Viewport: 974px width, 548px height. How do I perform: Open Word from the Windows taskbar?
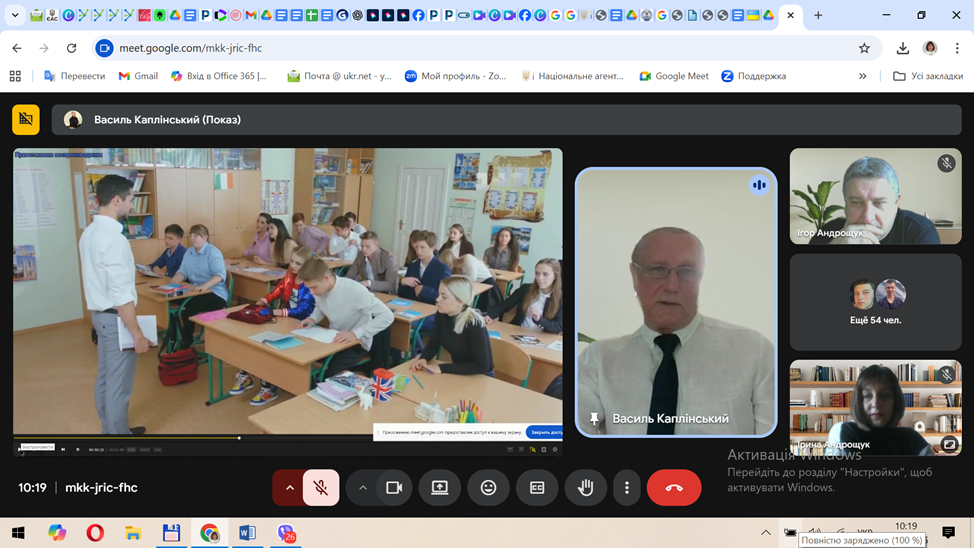pos(247,533)
